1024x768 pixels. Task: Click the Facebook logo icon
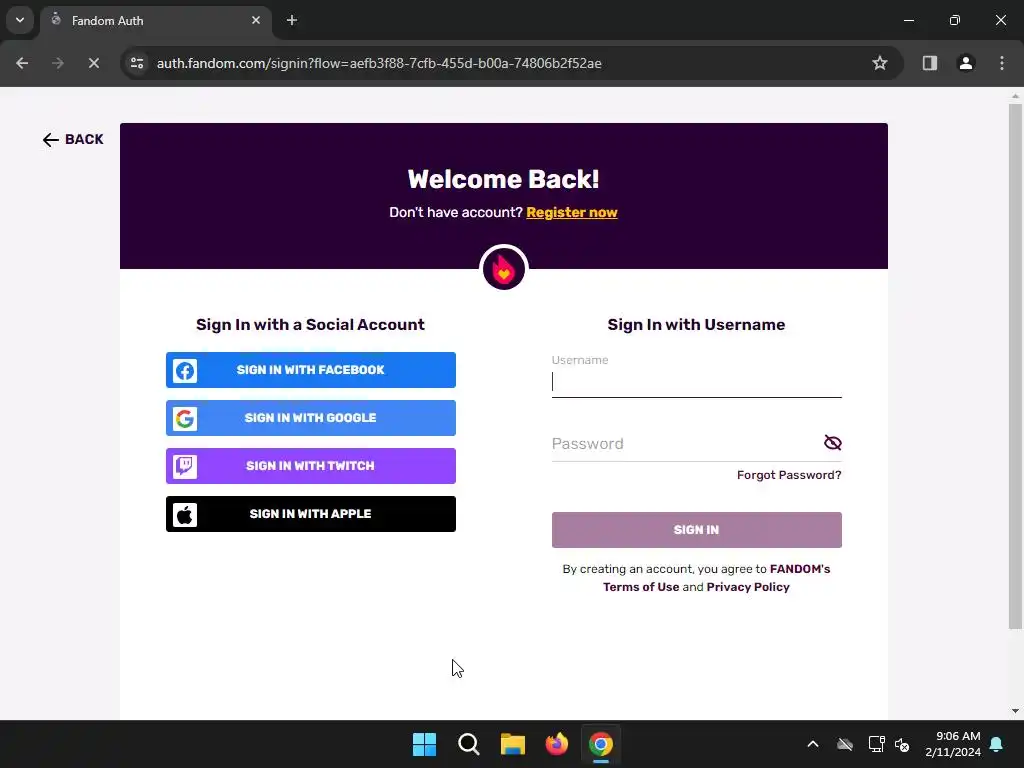click(185, 371)
